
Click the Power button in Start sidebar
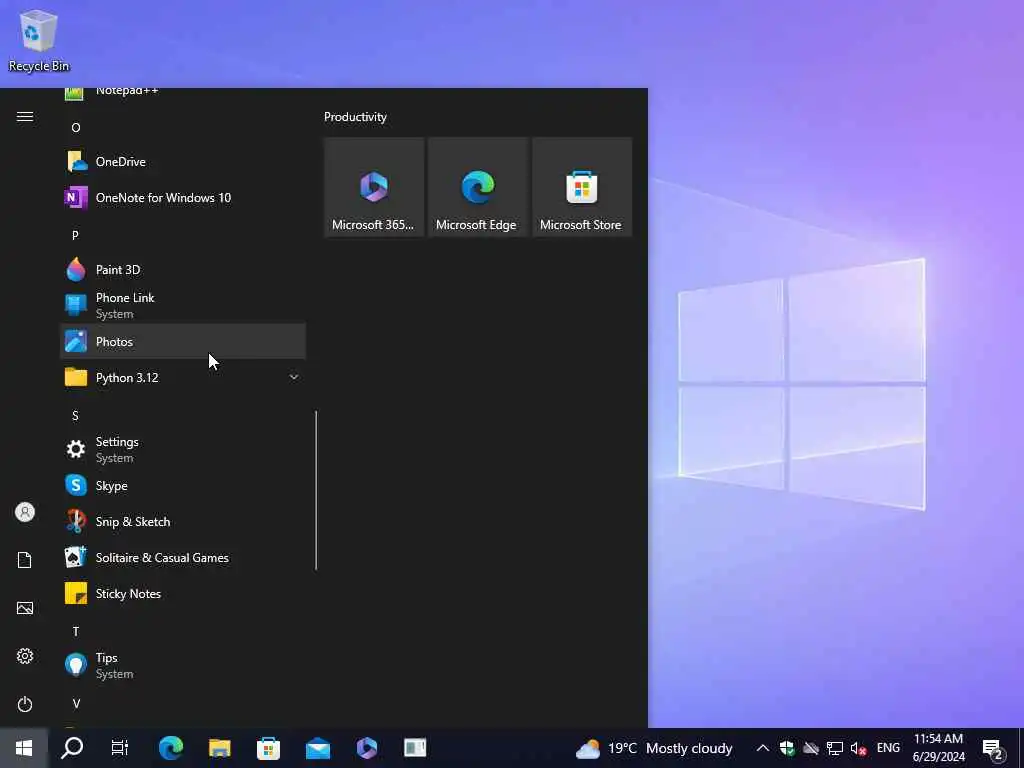click(x=25, y=704)
